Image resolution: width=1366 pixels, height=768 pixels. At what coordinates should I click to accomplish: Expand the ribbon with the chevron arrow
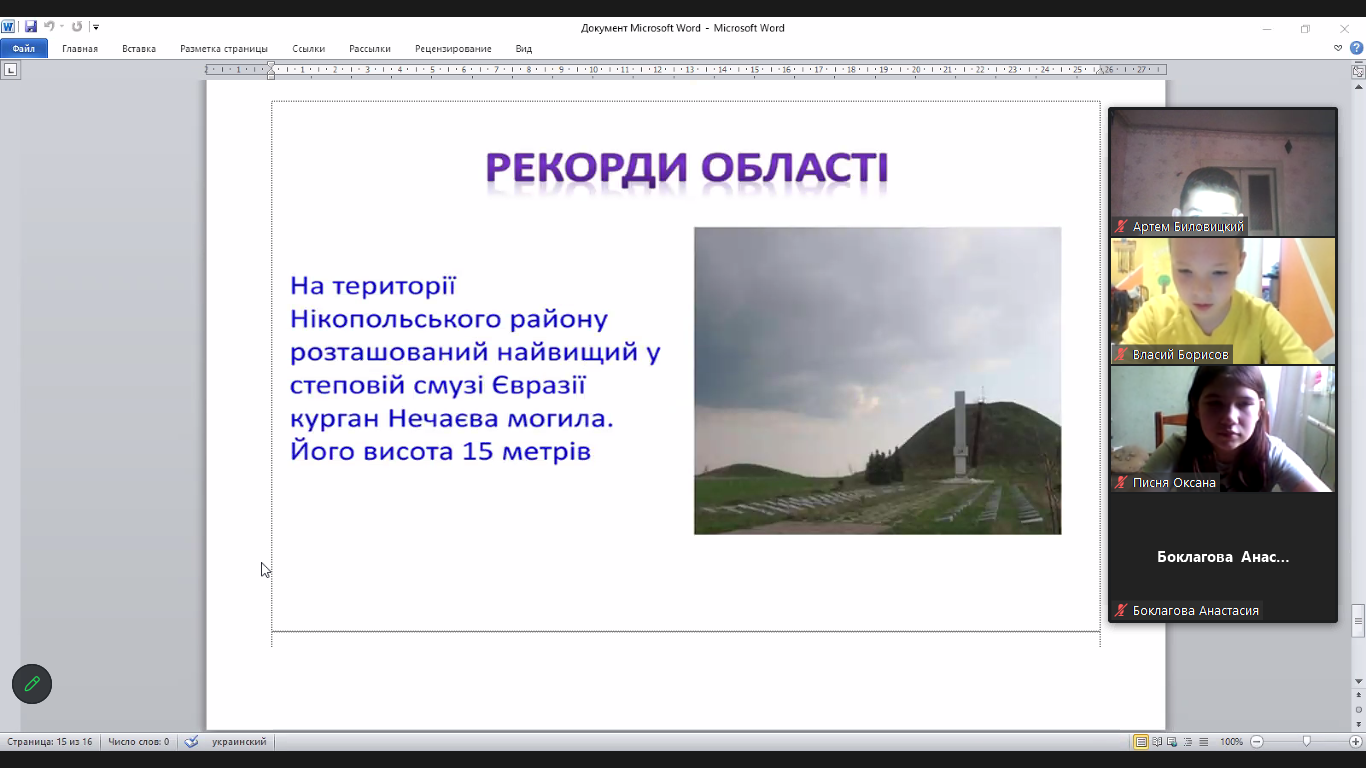click(1338, 48)
